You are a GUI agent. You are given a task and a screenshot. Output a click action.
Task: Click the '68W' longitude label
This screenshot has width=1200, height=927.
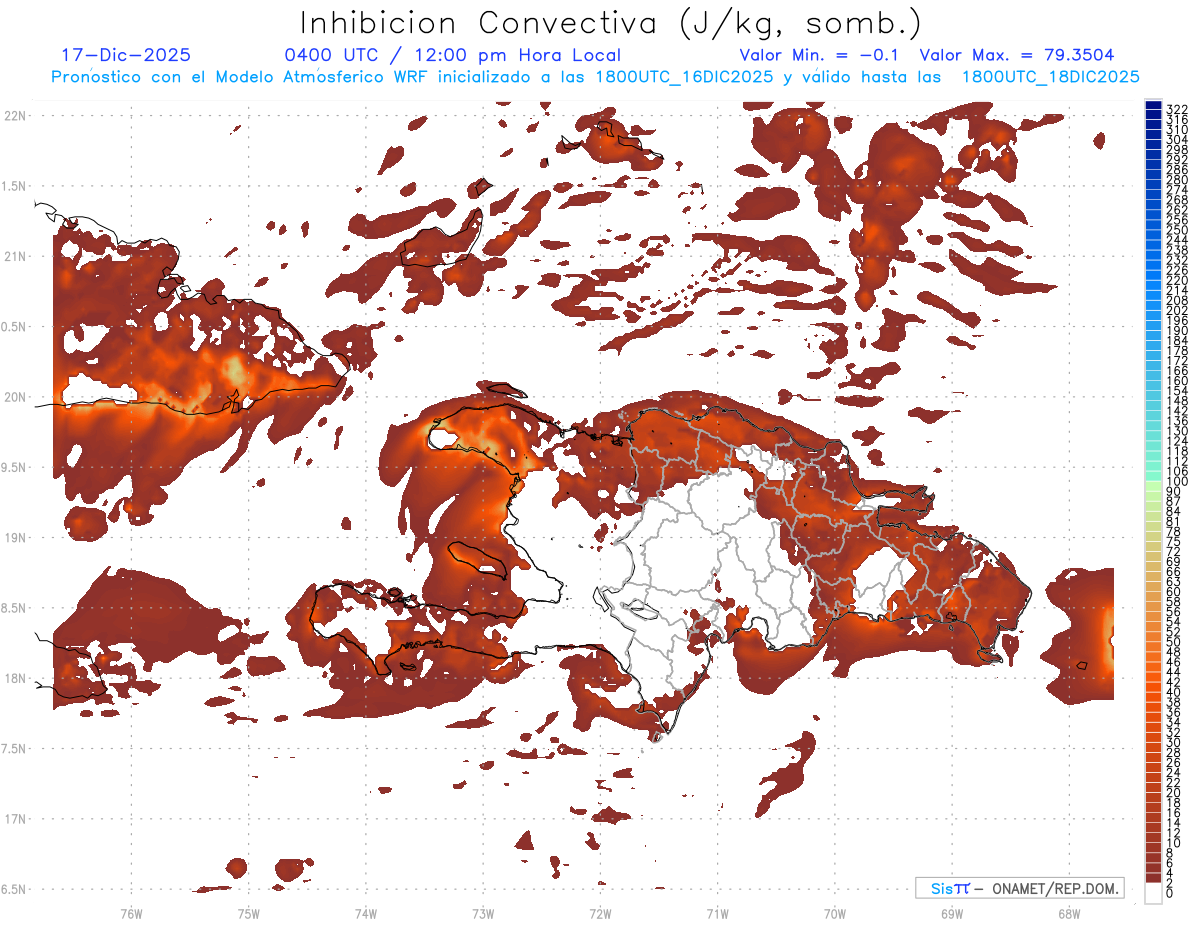pos(1068,912)
